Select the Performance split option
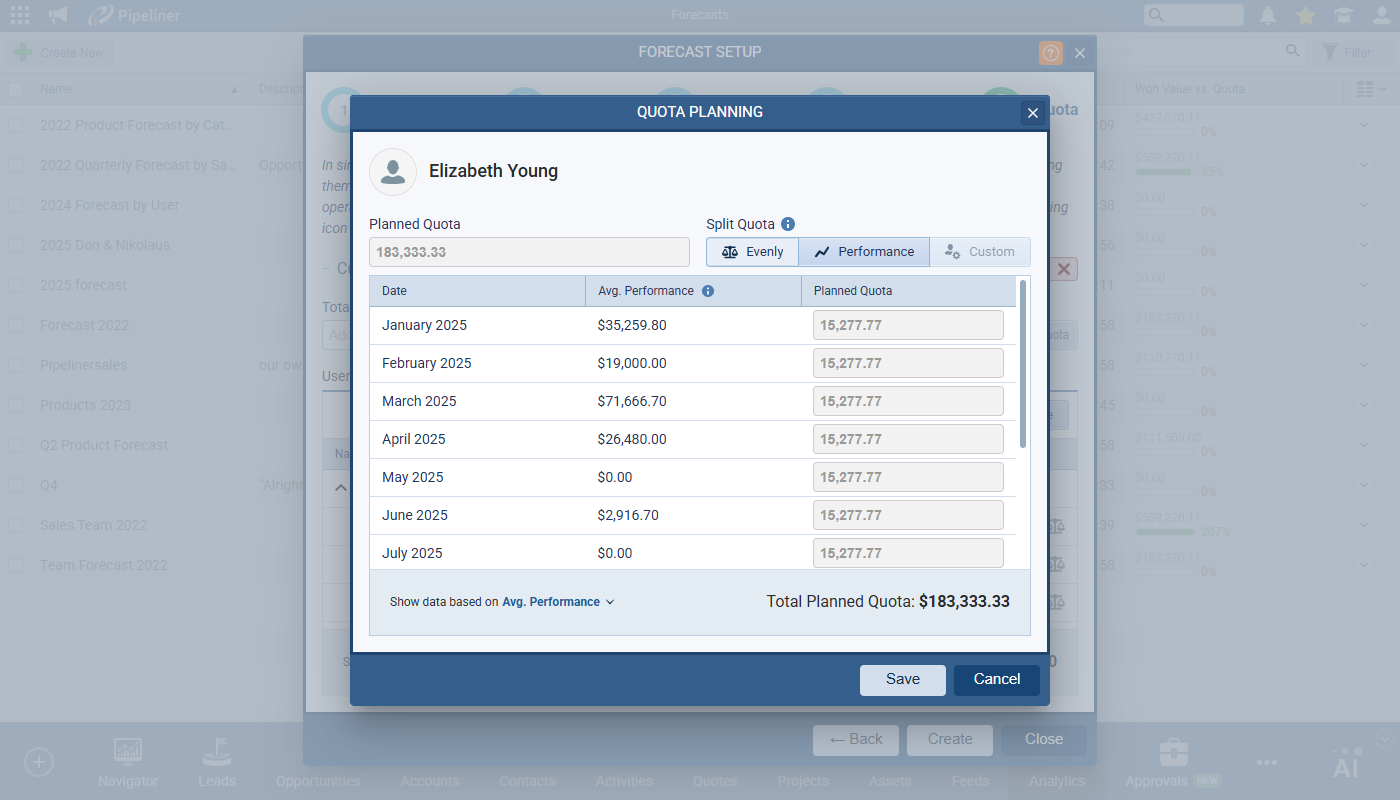This screenshot has width=1400, height=800. coord(864,252)
